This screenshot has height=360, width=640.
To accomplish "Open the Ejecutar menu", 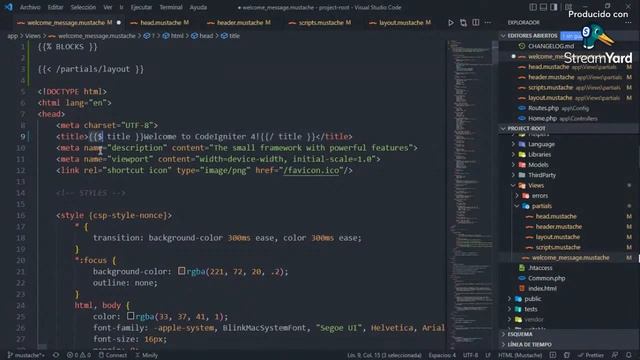I will pyautogui.click(x=141, y=7).
